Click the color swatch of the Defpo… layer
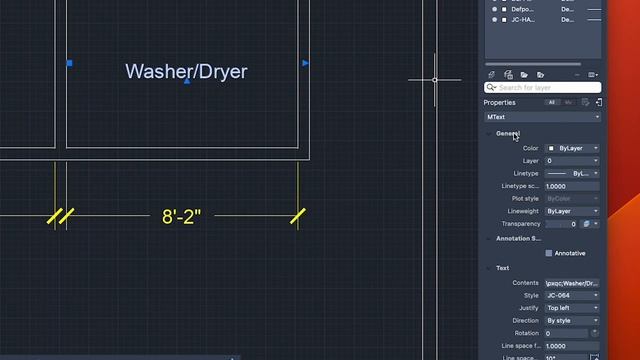 (x=504, y=9)
